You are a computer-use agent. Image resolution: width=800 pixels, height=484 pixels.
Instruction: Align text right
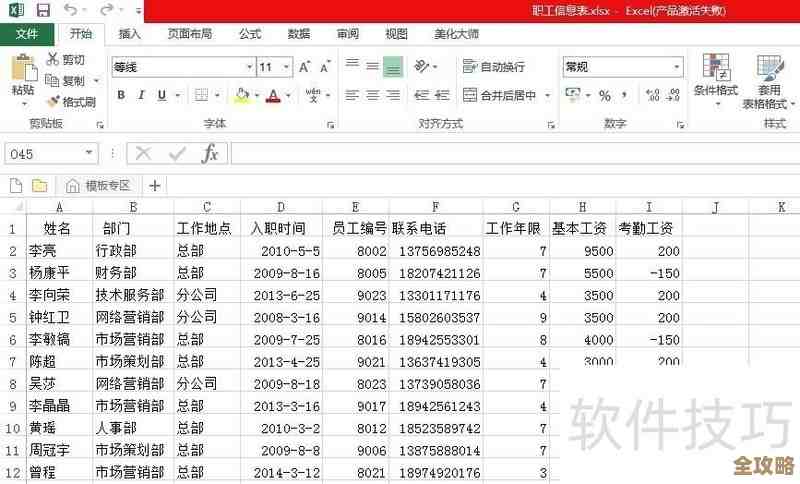coord(393,95)
